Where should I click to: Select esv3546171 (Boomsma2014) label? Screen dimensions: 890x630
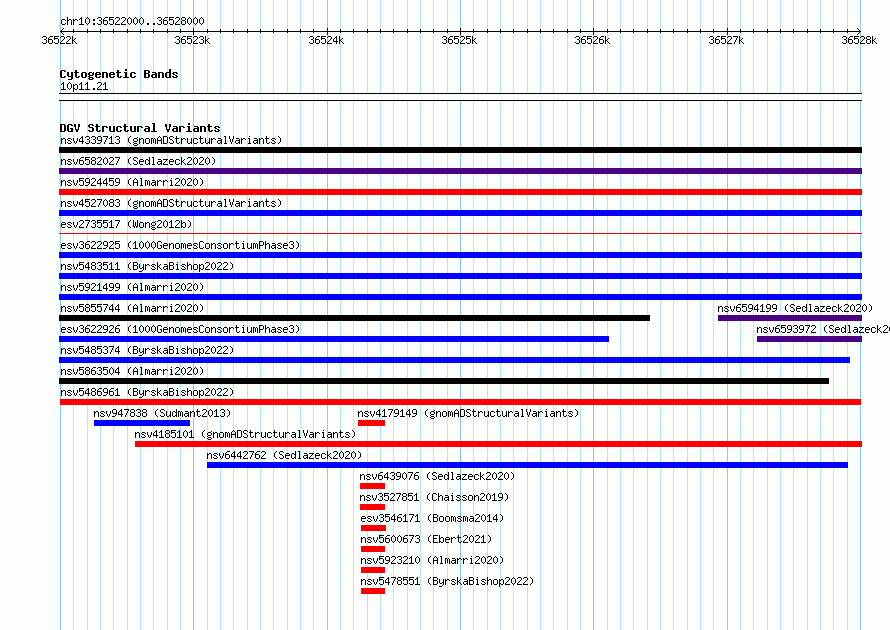pos(432,518)
